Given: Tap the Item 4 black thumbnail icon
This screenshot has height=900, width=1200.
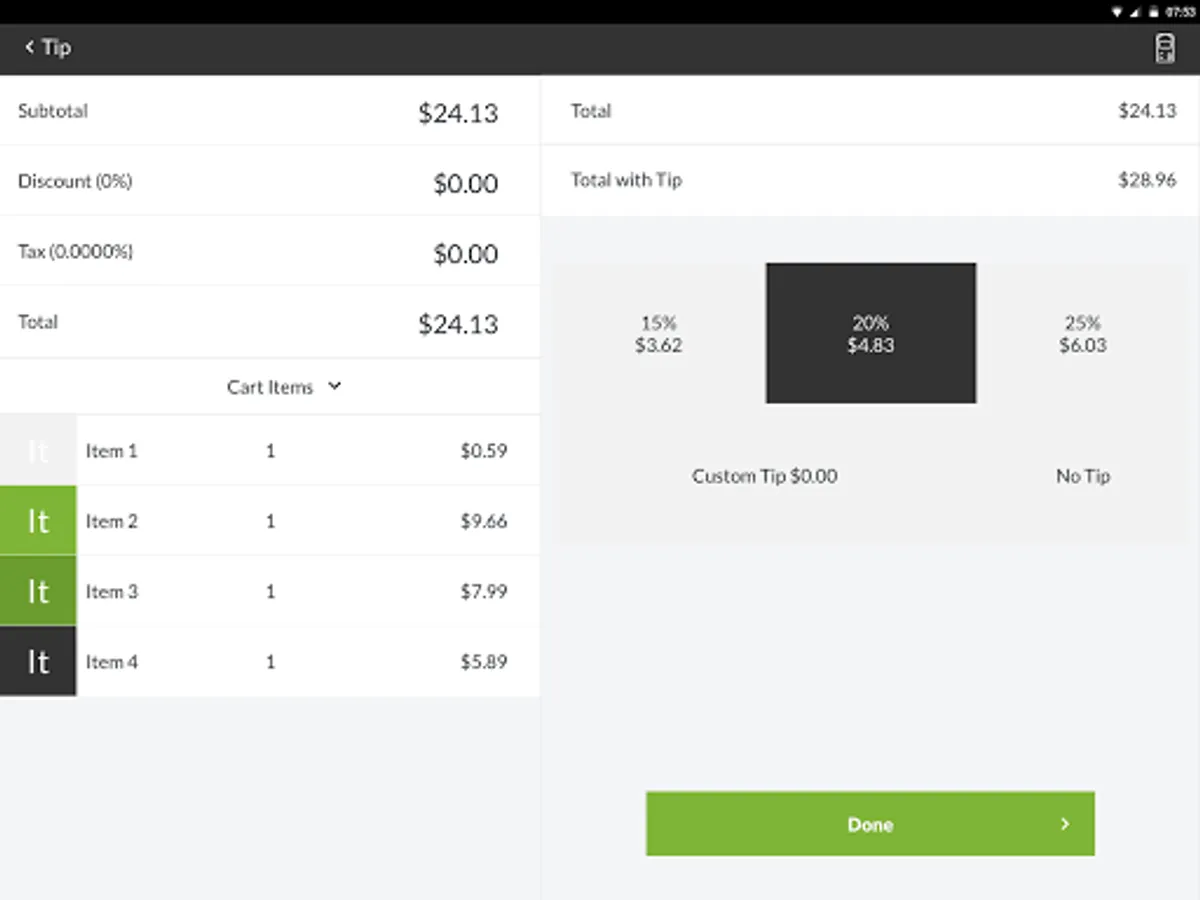Looking at the screenshot, I should click(x=38, y=661).
